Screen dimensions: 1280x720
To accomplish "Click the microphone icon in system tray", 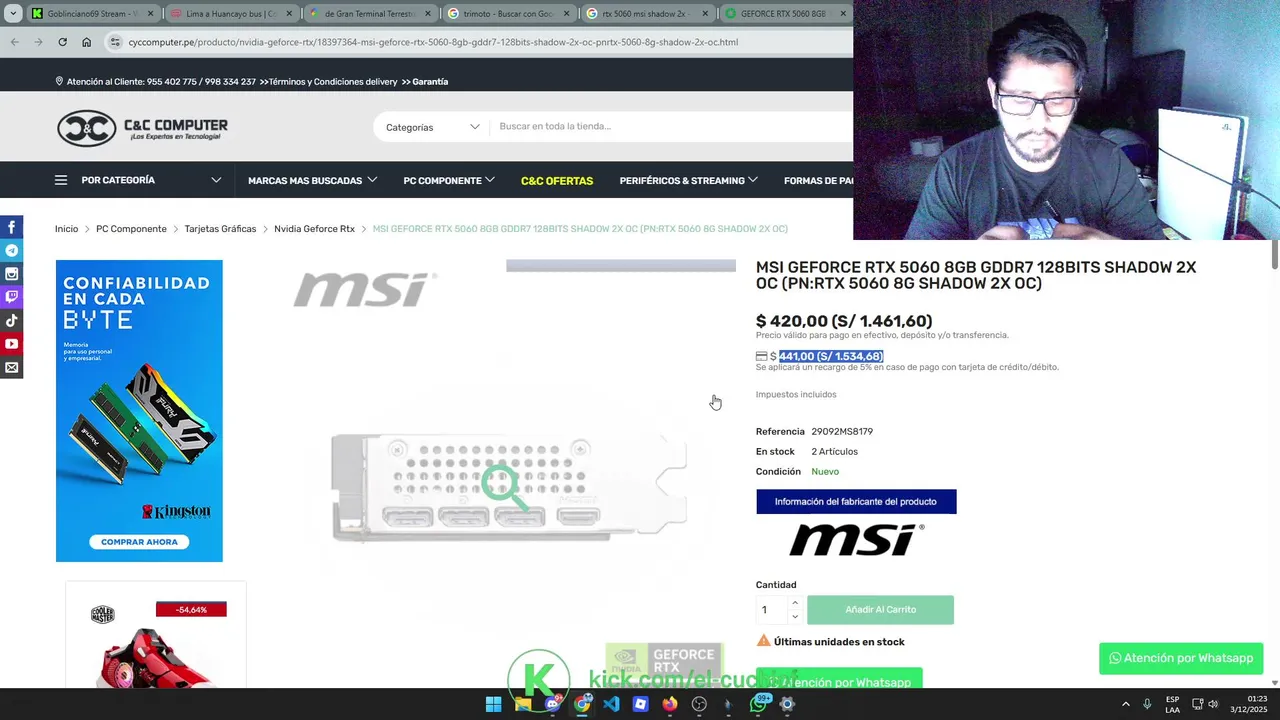I will point(1147,704).
